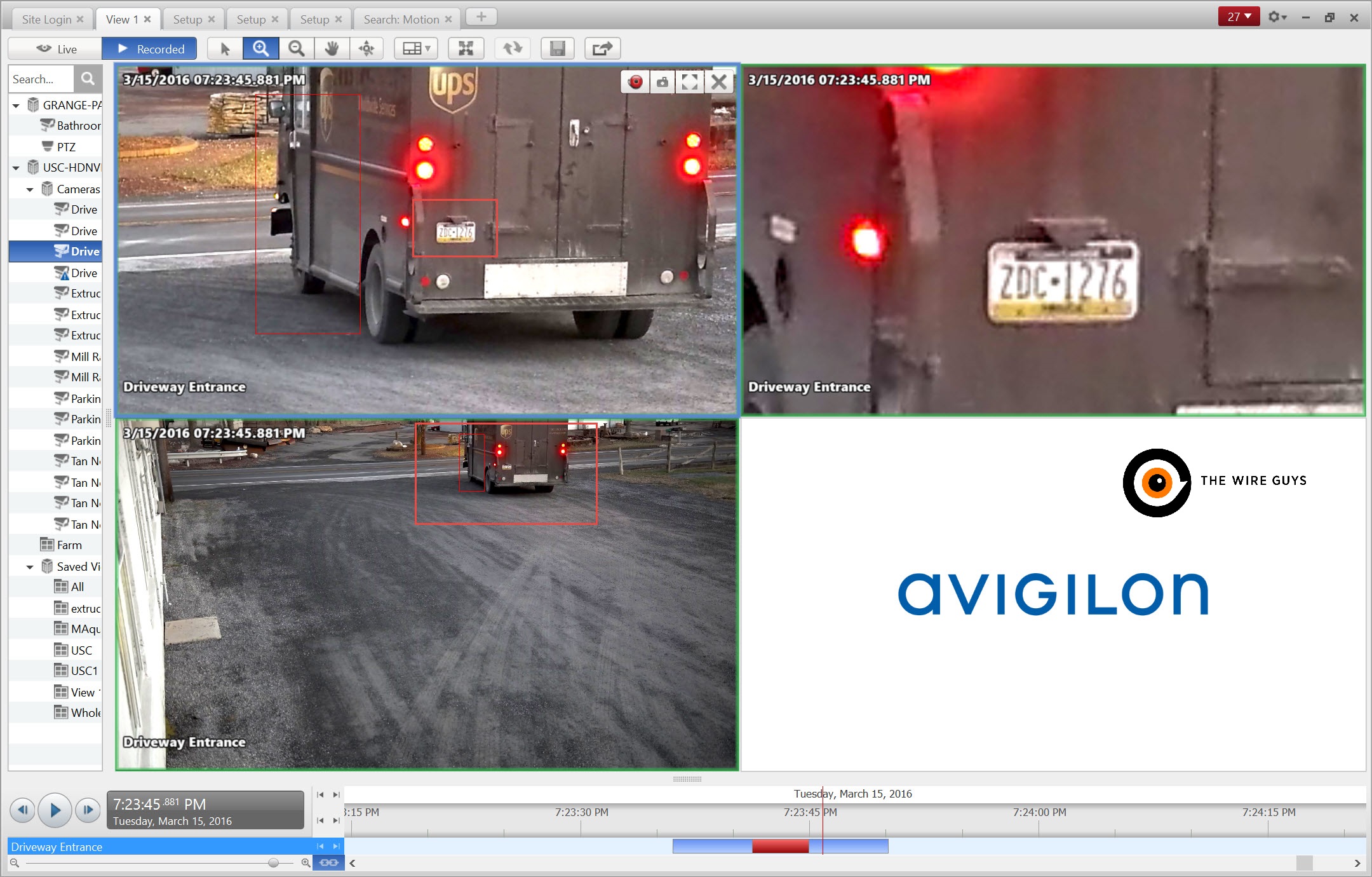Viewport: 1372px width, 877px height.
Task: Open the view layout dropdown
Action: coord(416,48)
